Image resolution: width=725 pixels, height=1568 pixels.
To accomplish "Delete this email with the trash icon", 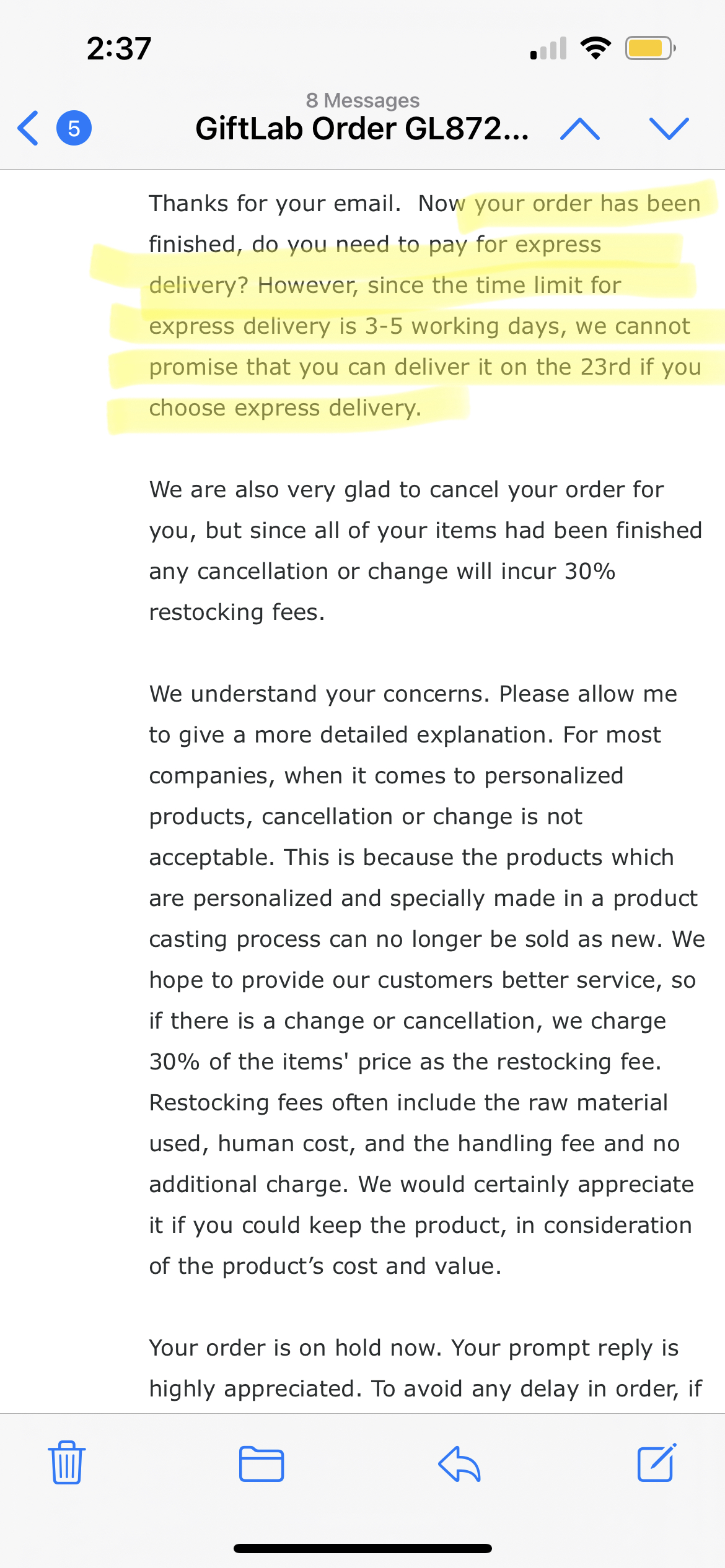I will pyautogui.click(x=67, y=1463).
